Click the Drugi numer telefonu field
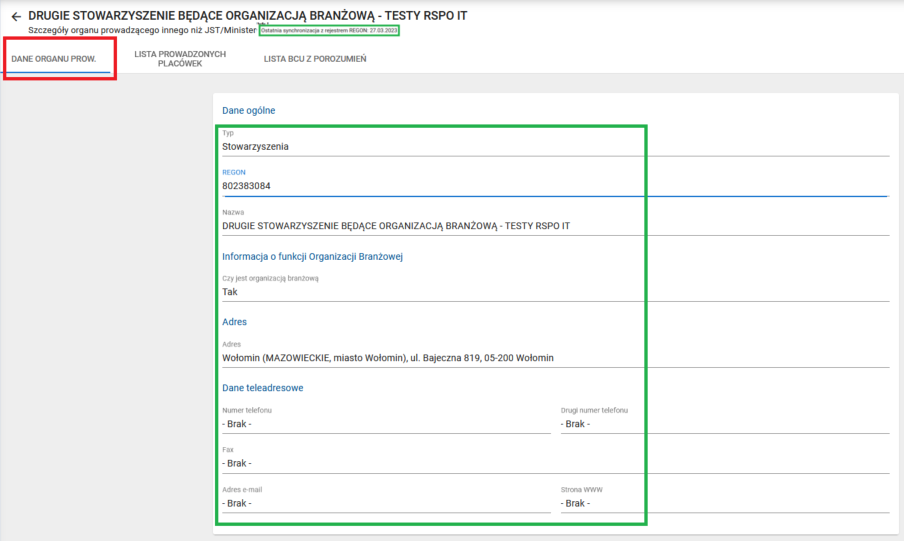Image resolution: width=904 pixels, height=541 pixels. pyautogui.click(x=724, y=424)
